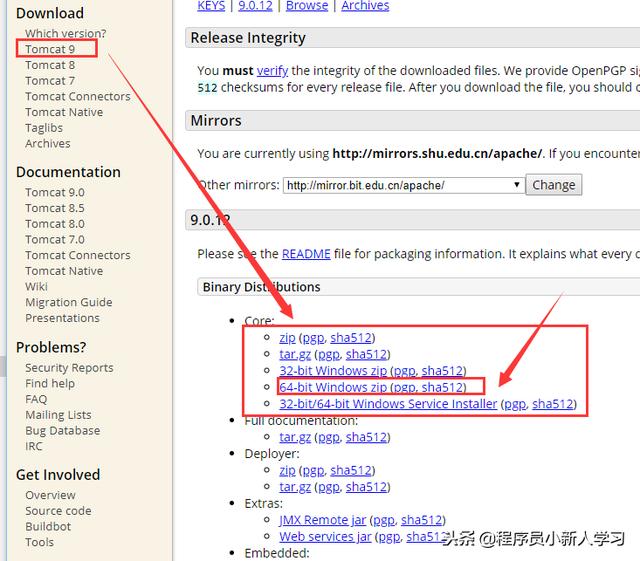640x561 pixels.
Task: Open sha512 for 32-bit Windows zip
Action: point(442,371)
